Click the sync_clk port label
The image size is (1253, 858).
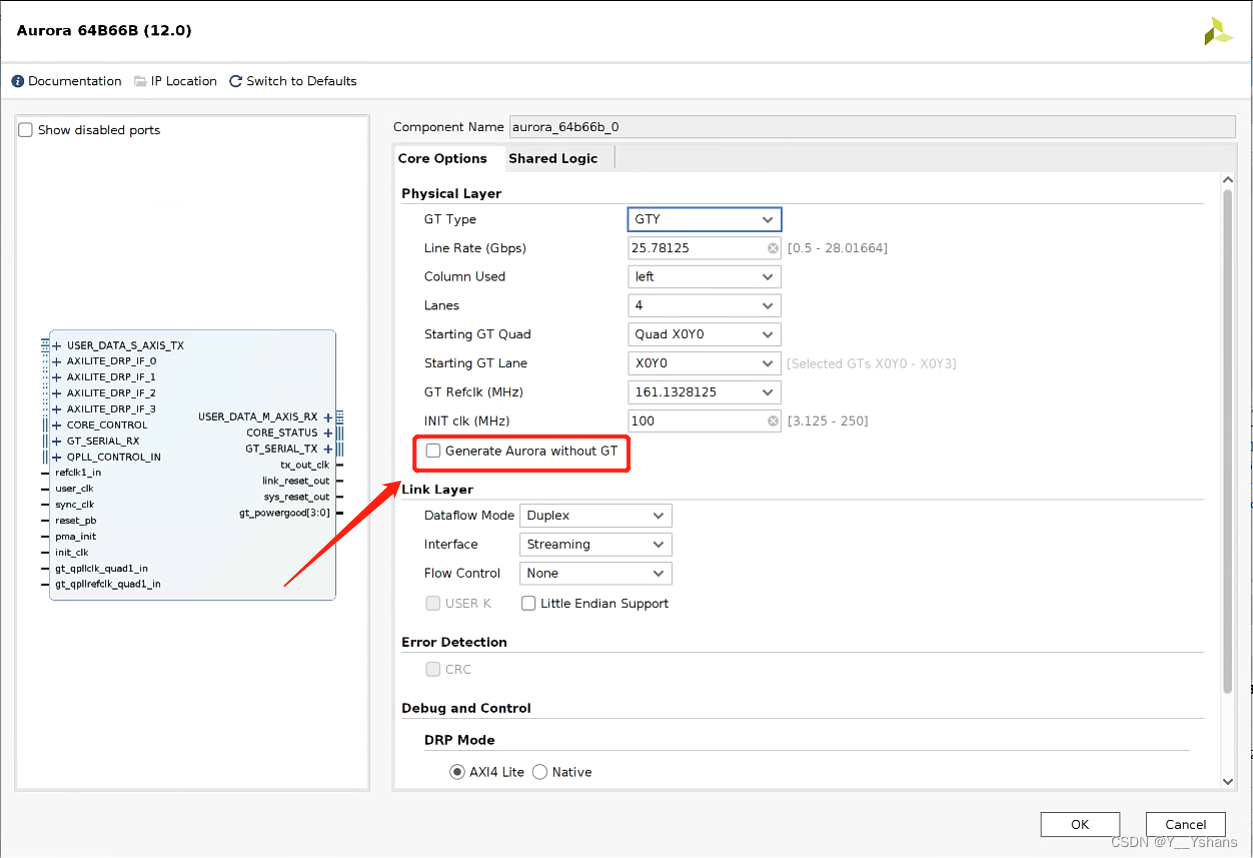[x=74, y=505]
